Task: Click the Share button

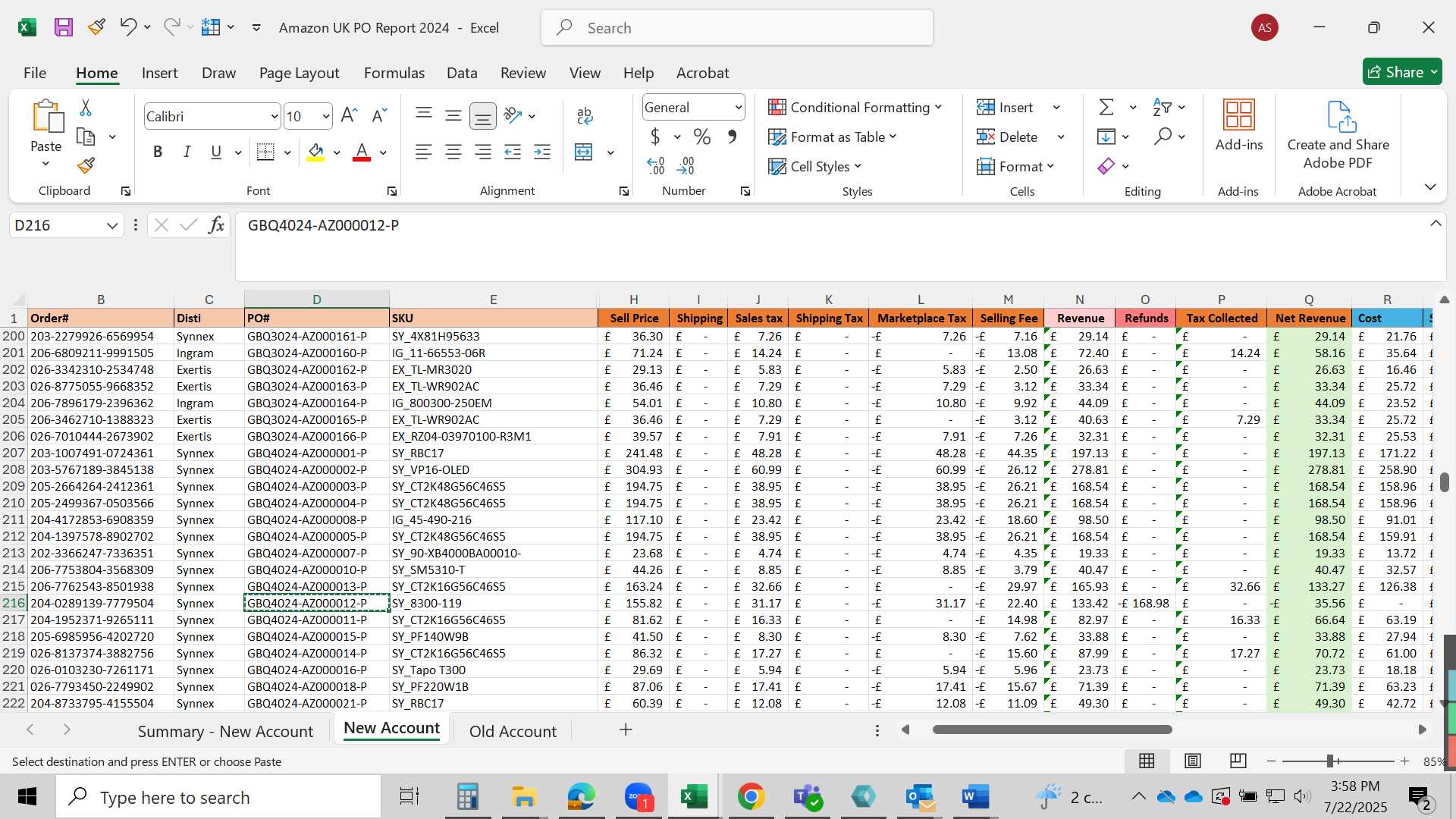Action: coord(1402,72)
